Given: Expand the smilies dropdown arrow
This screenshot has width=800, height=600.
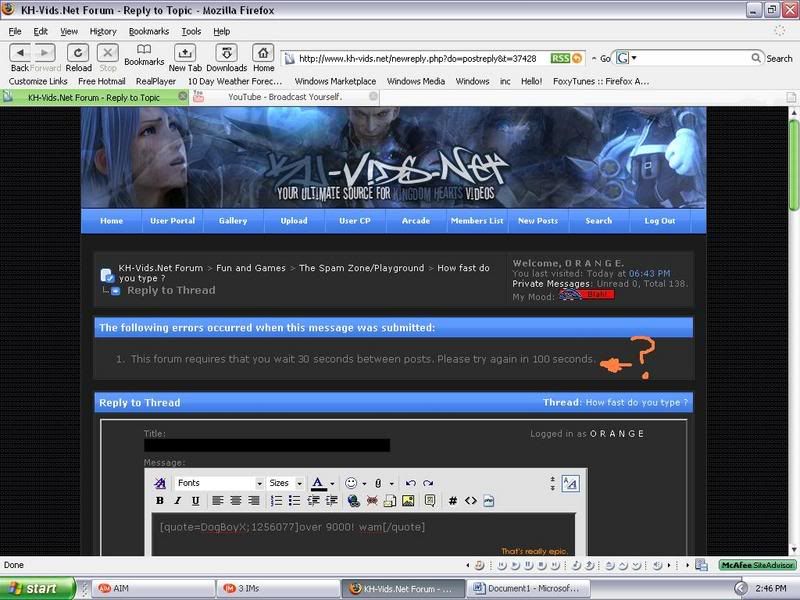Looking at the screenshot, I should click(364, 483).
